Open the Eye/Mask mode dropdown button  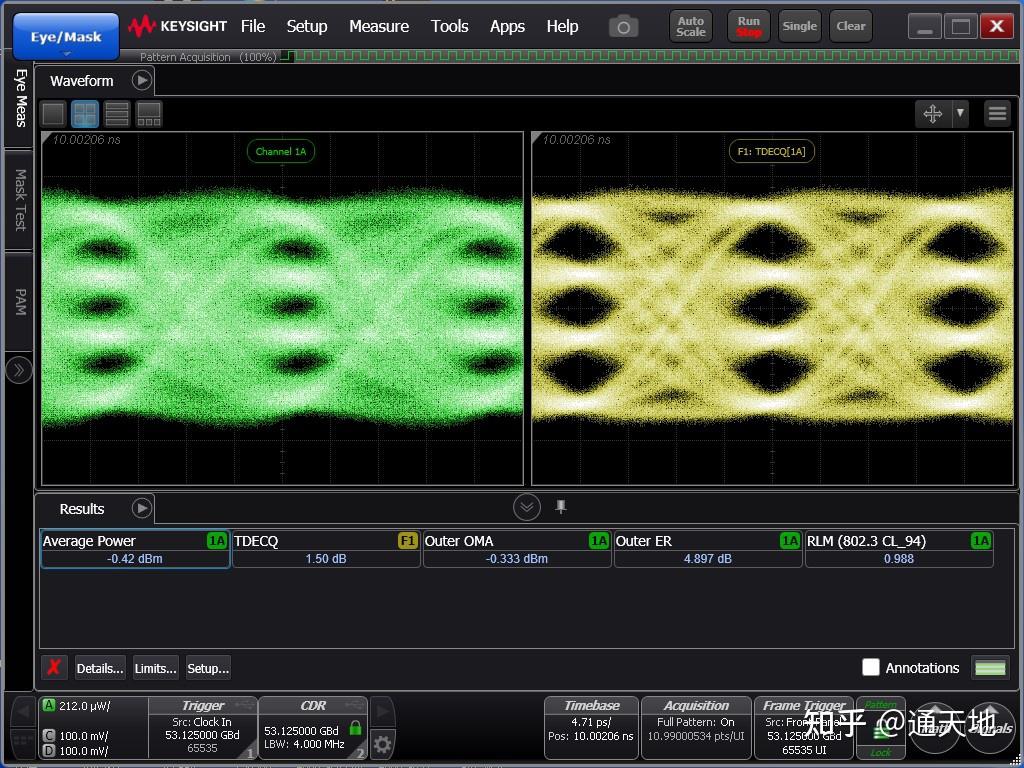pos(66,37)
